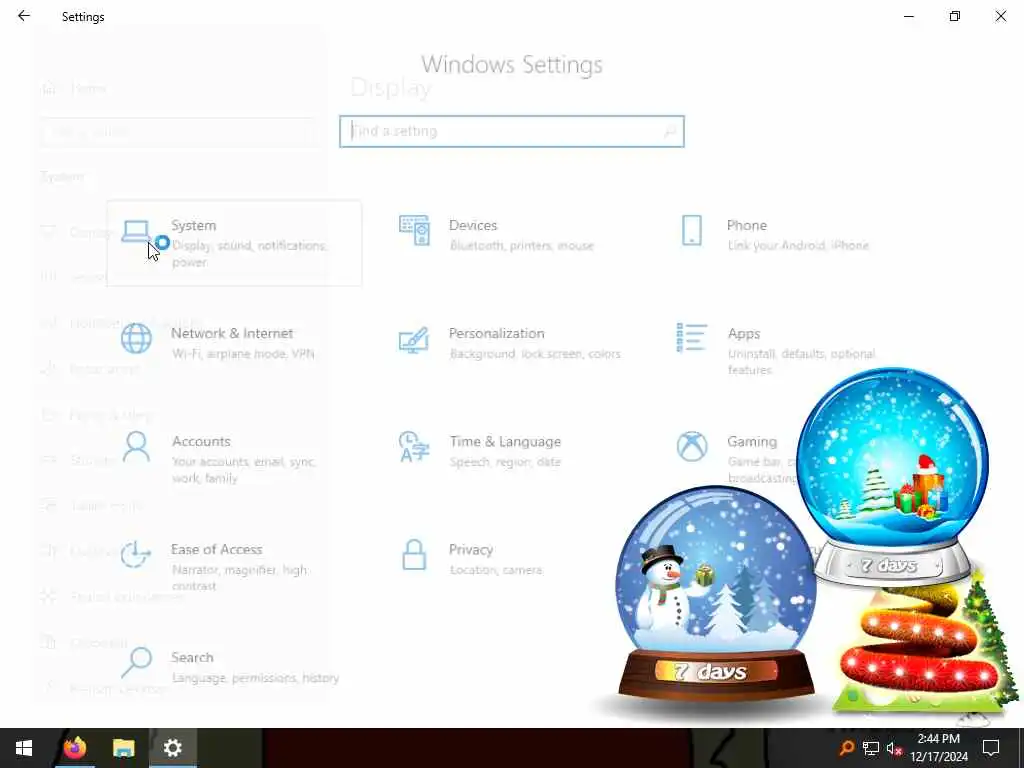Screen dimensions: 1024x768
Task: Click the back arrow in Settings
Action: coord(24,16)
